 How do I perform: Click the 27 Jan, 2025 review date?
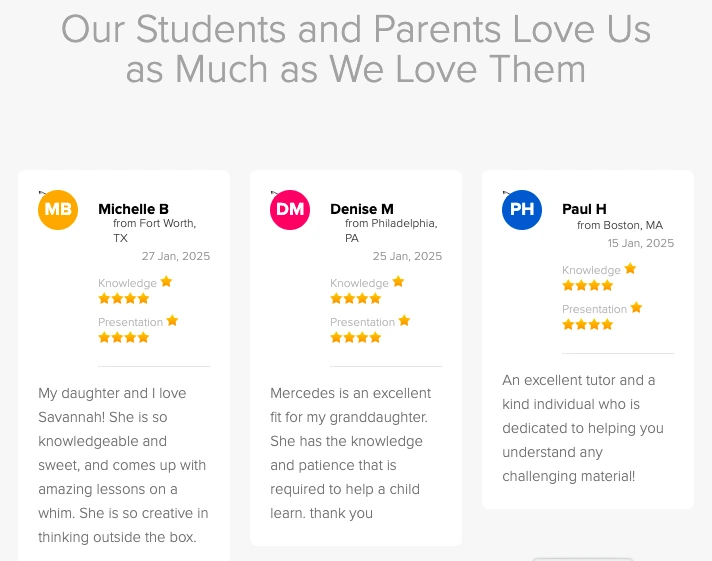[176, 256]
